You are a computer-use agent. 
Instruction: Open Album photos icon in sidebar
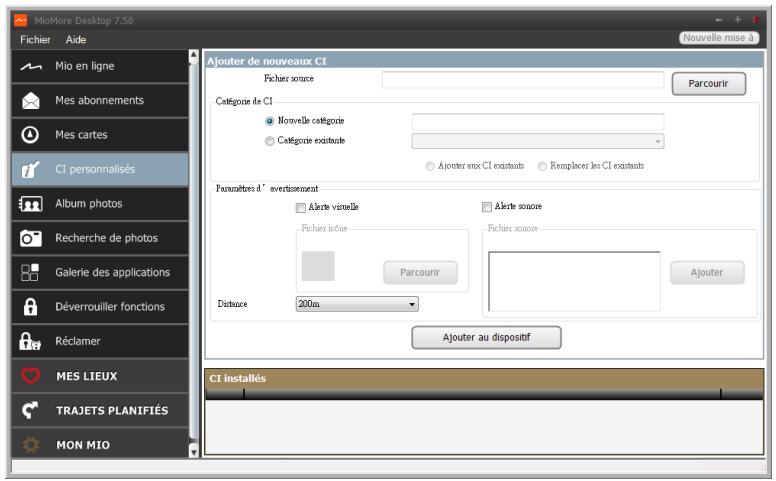pyautogui.click(x=30, y=204)
